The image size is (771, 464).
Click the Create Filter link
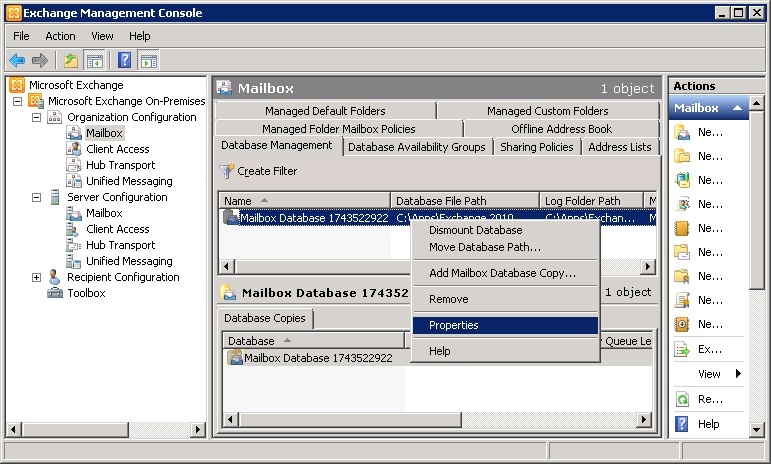click(x=267, y=171)
